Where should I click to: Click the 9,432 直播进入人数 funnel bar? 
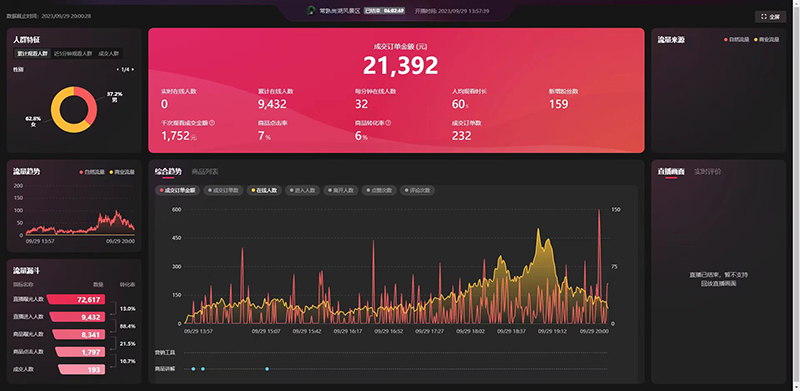(x=78, y=317)
